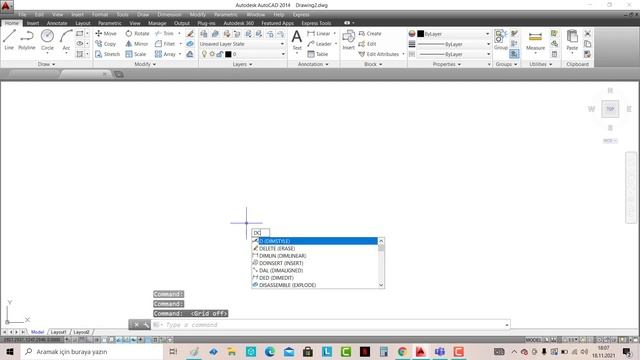Switch to the Layout1 tab
Viewport: 640px width, 360px height.
click(58, 332)
